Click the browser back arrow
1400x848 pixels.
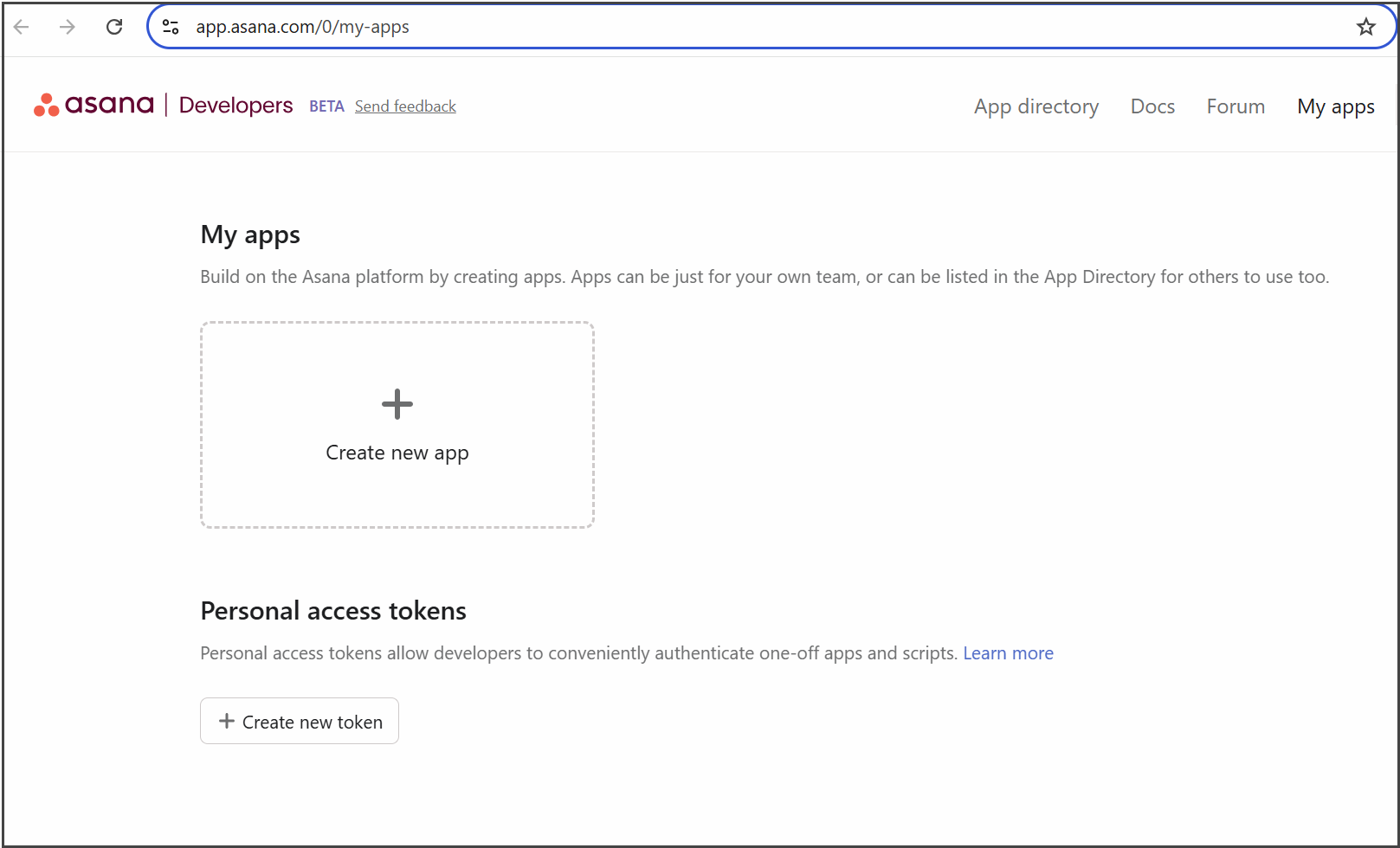(22, 27)
